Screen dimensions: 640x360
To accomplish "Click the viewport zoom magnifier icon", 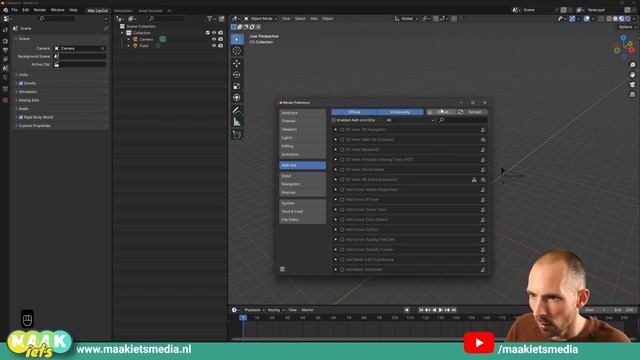I will point(632,65).
